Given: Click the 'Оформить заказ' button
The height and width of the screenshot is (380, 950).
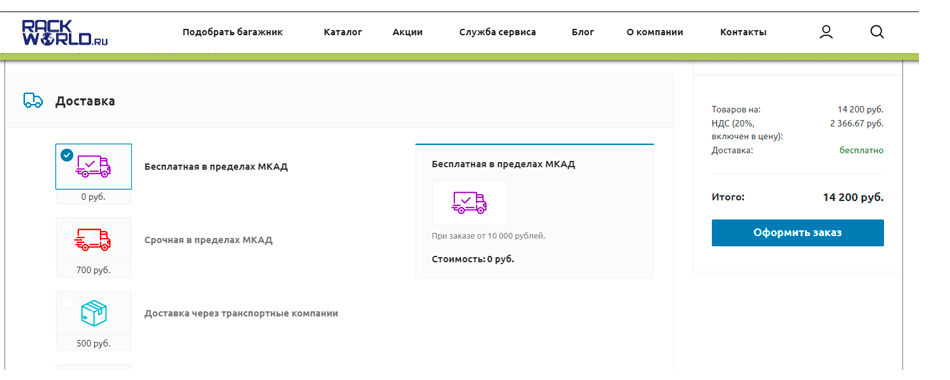Looking at the screenshot, I should [797, 233].
